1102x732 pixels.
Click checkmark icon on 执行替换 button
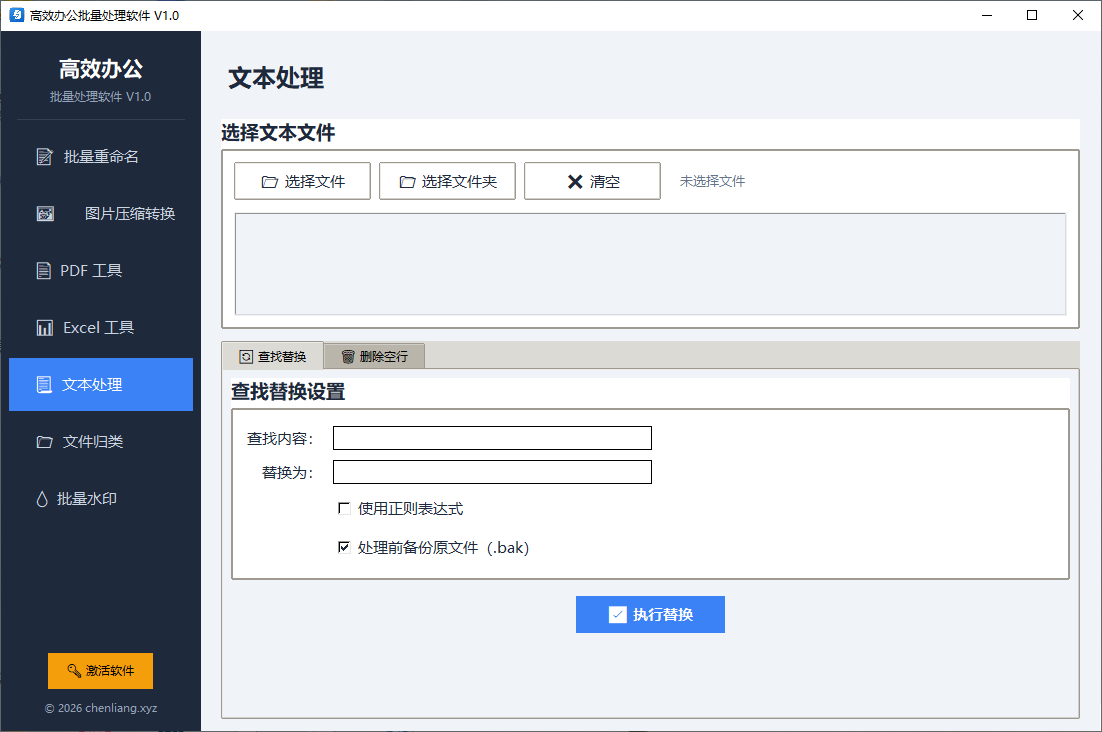click(617, 615)
